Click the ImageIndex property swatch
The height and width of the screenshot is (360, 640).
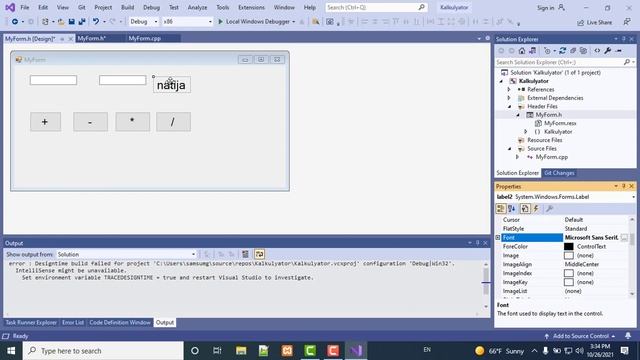[x=569, y=273]
